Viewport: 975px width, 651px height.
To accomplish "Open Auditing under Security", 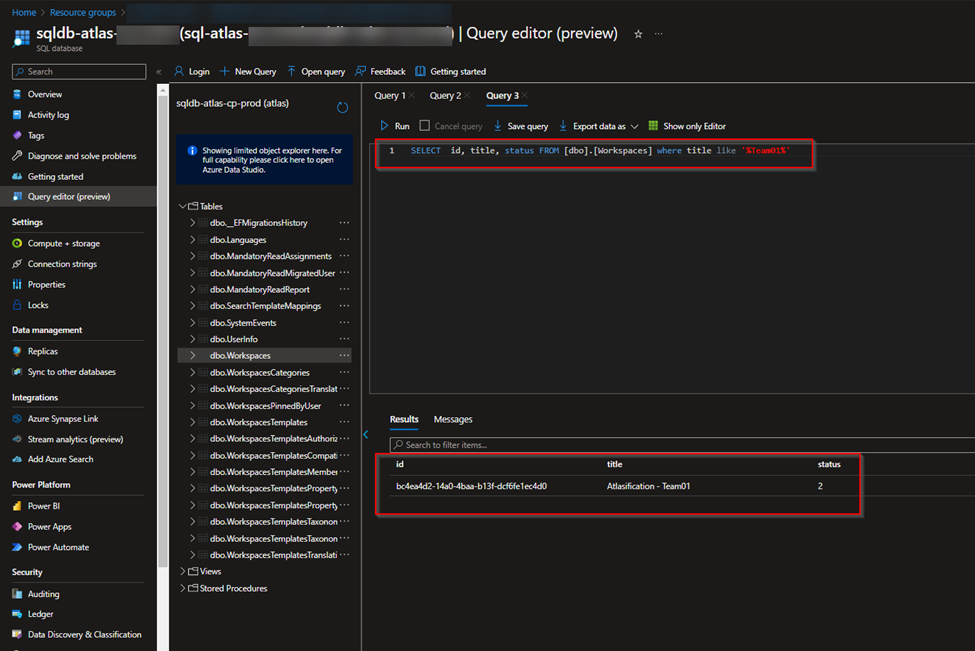I will tap(43, 594).
